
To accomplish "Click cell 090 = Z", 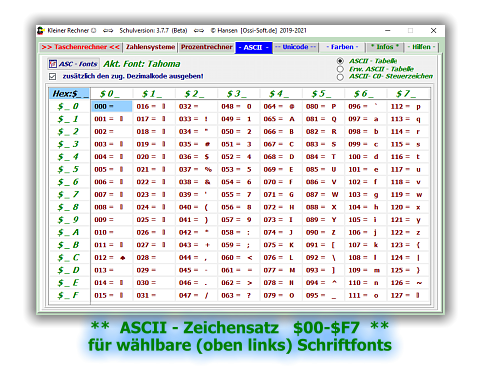I will pyautogui.click(x=323, y=232).
